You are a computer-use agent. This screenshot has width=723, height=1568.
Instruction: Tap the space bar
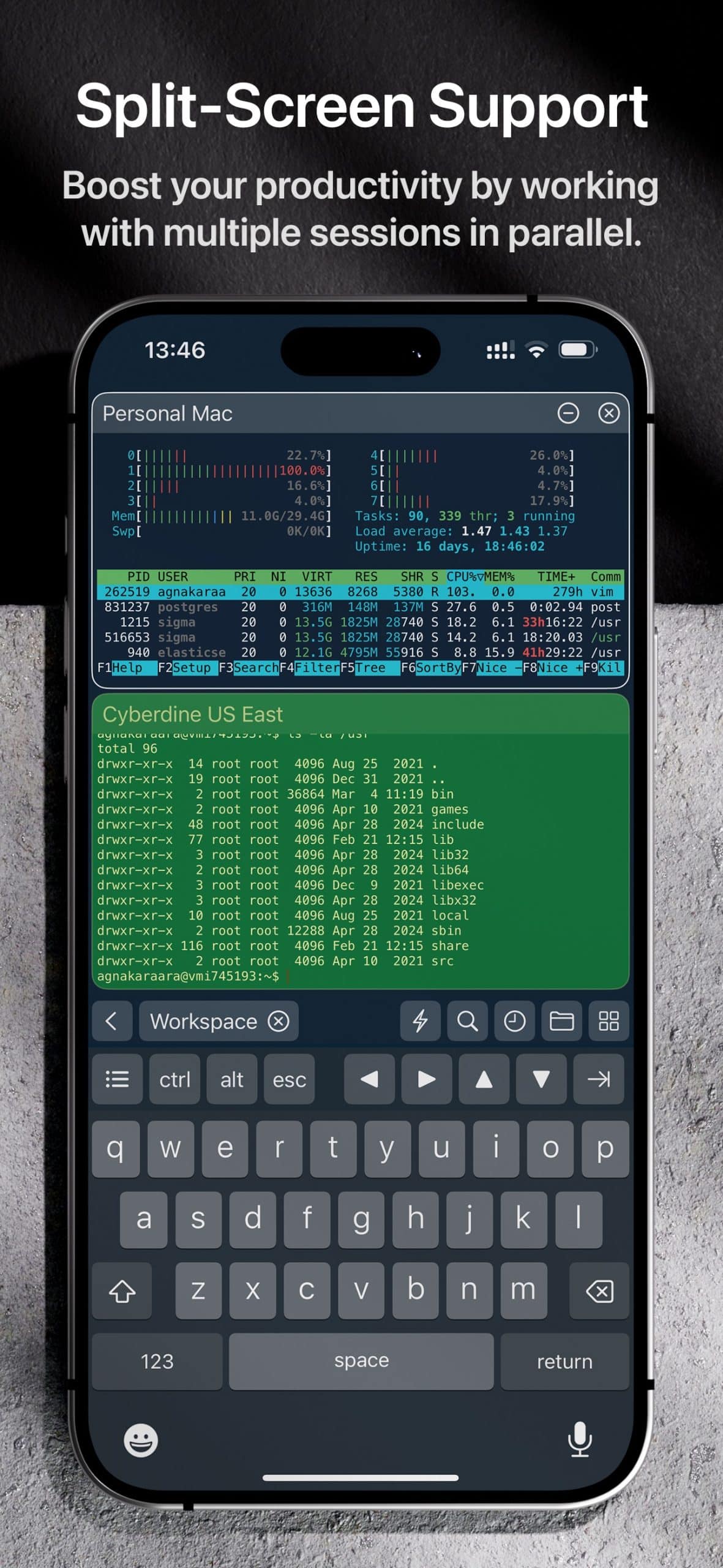(x=361, y=1362)
